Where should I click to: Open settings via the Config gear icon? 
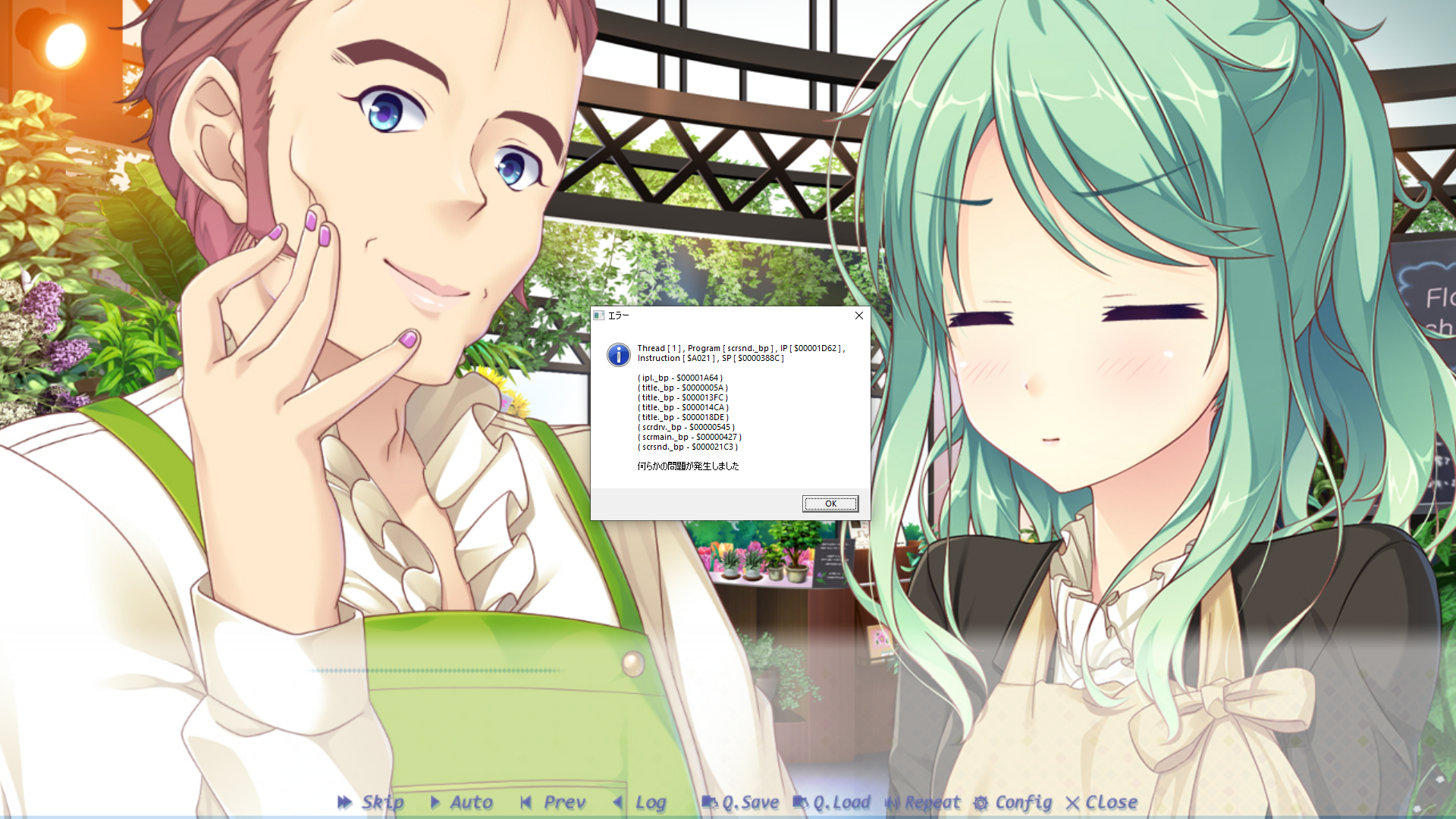pos(981,803)
